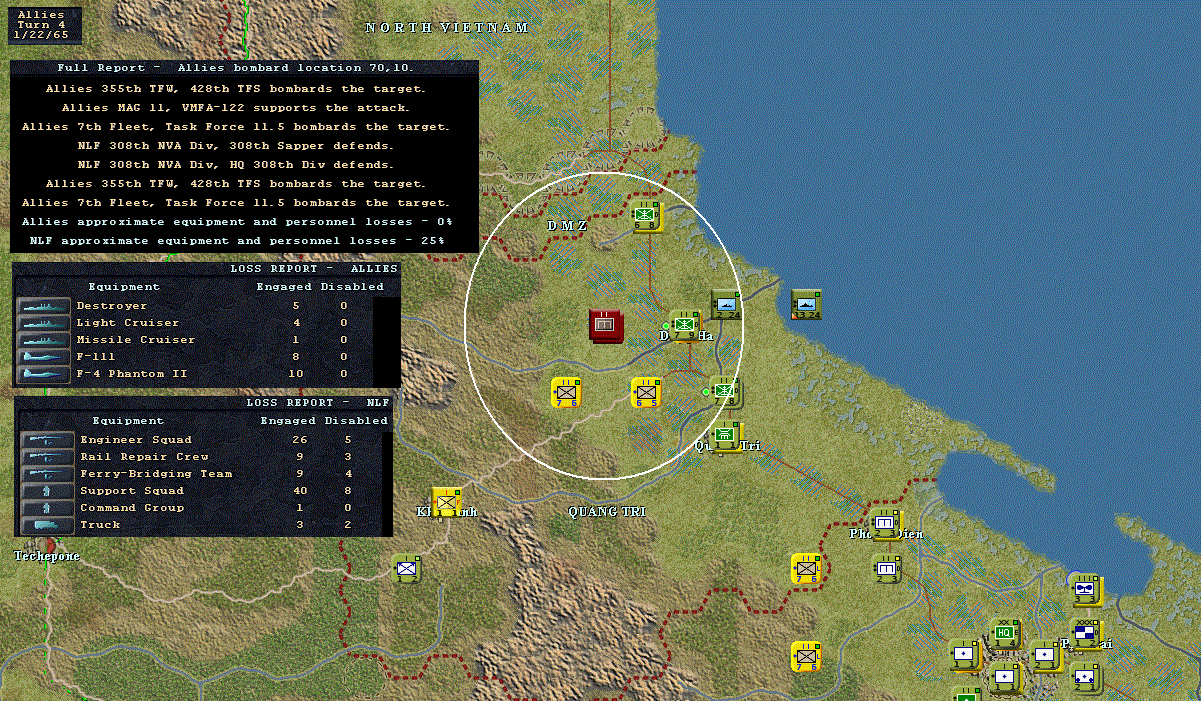Select the 1-1 unit on Quang Tri city
The height and width of the screenshot is (701, 1201).
coord(727,436)
